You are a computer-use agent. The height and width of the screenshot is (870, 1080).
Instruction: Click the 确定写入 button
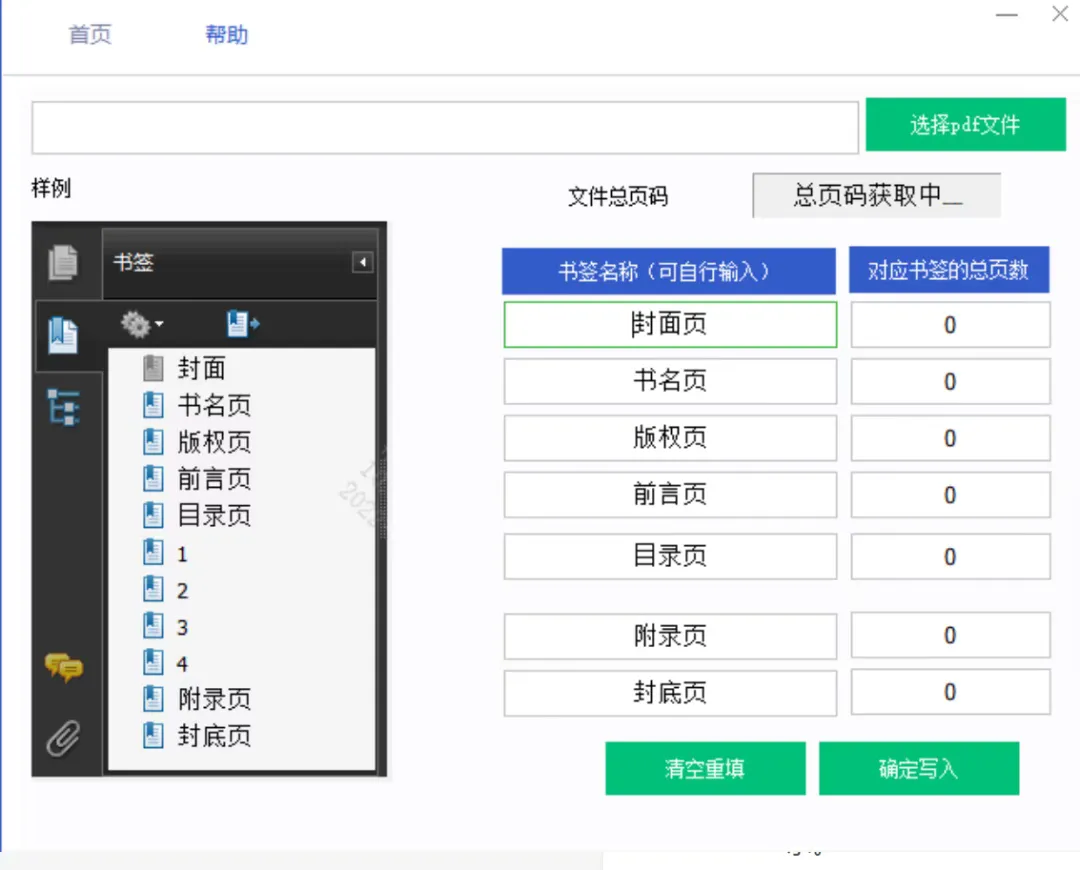(918, 768)
